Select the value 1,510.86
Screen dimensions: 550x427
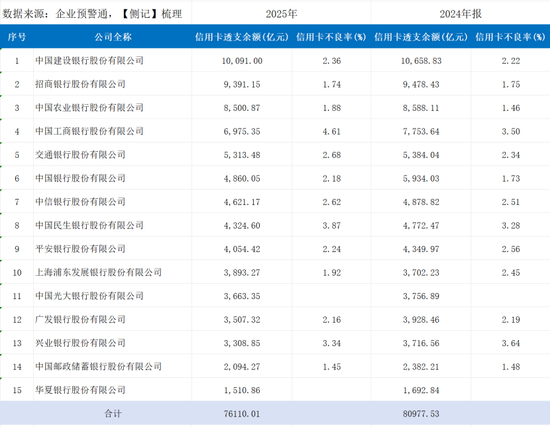(x=242, y=390)
